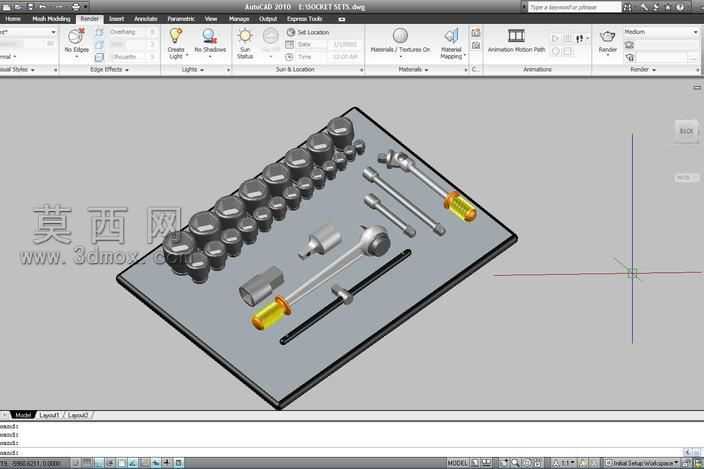Expand the Materials panel
This screenshot has width=704, height=469.
[413, 70]
